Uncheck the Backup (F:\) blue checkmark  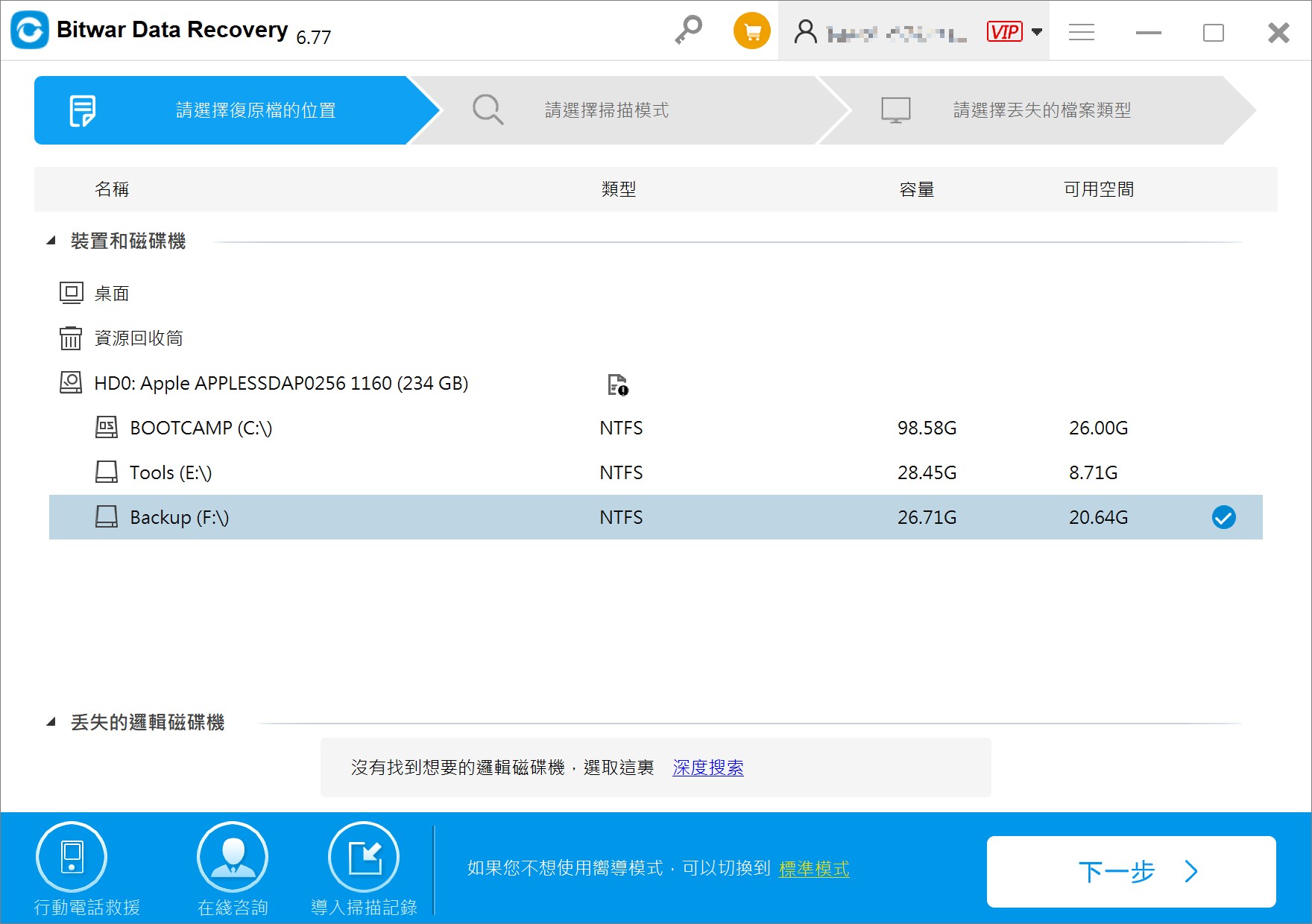1223,517
